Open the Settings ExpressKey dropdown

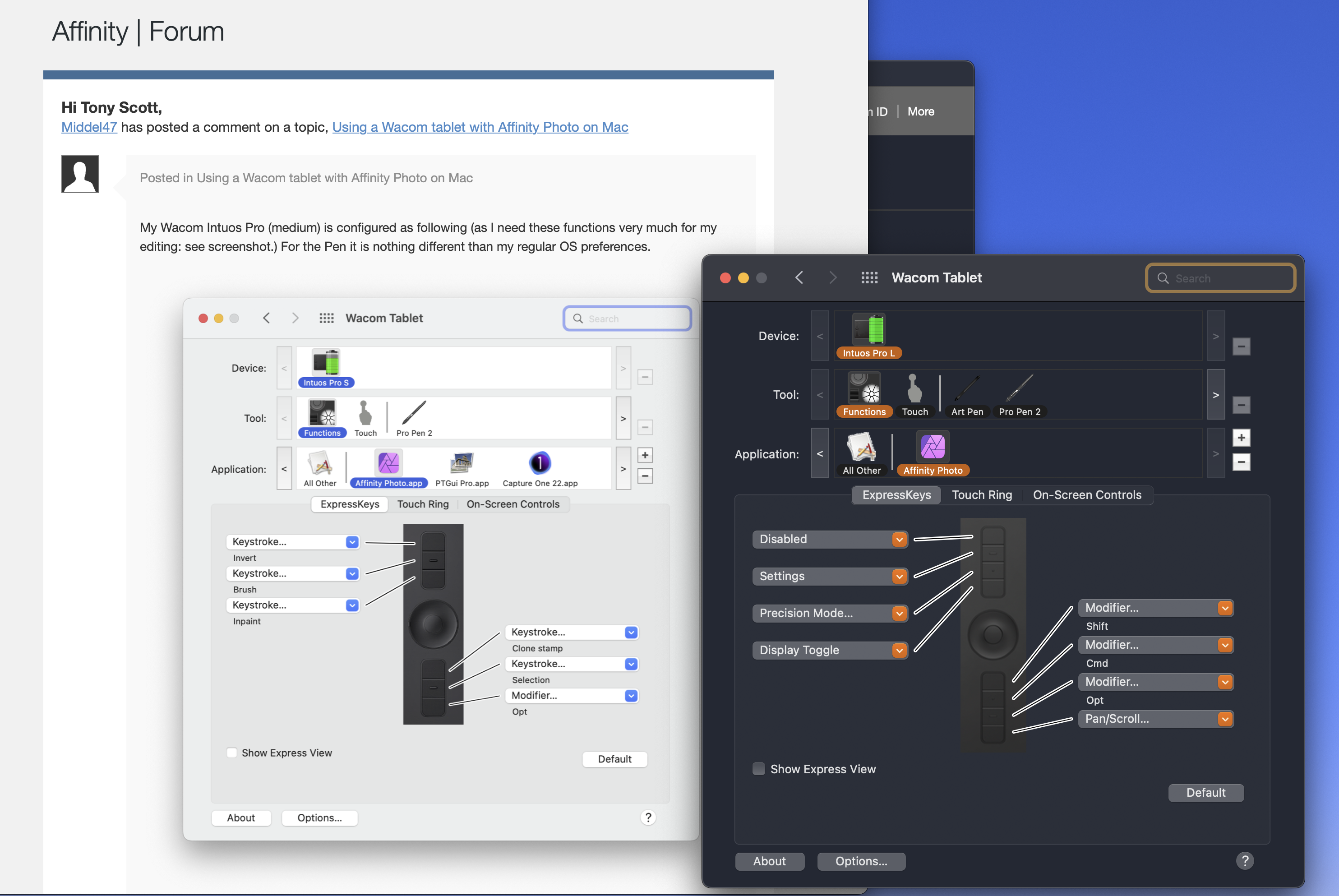click(x=830, y=576)
